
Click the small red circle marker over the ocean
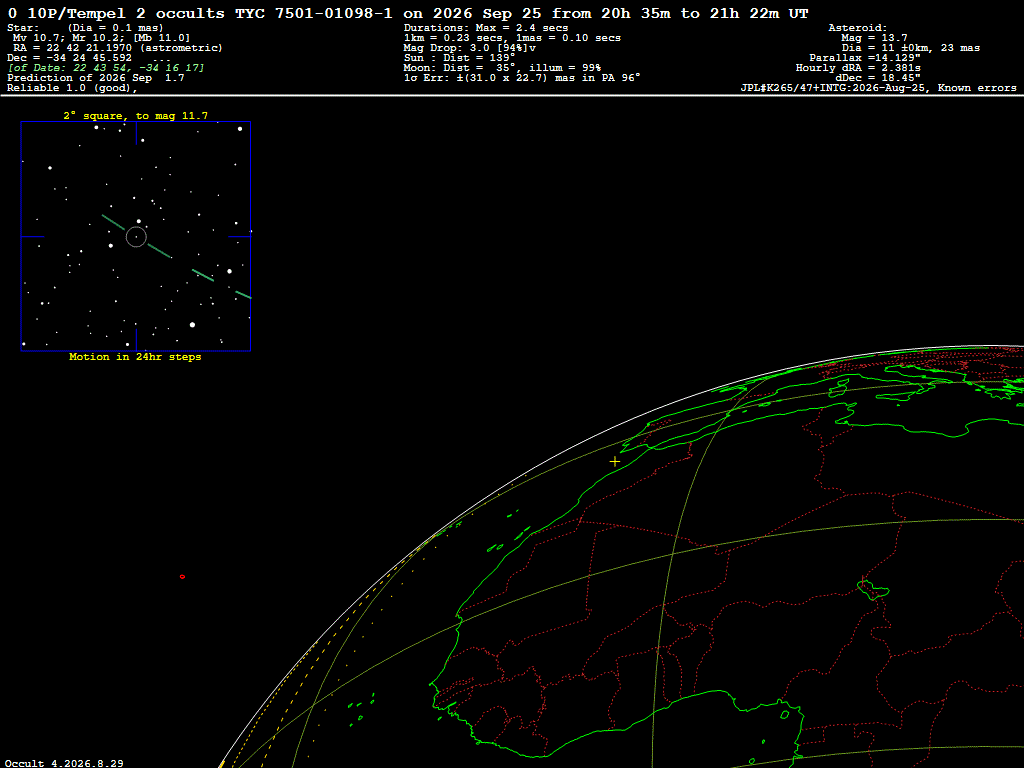(182, 577)
